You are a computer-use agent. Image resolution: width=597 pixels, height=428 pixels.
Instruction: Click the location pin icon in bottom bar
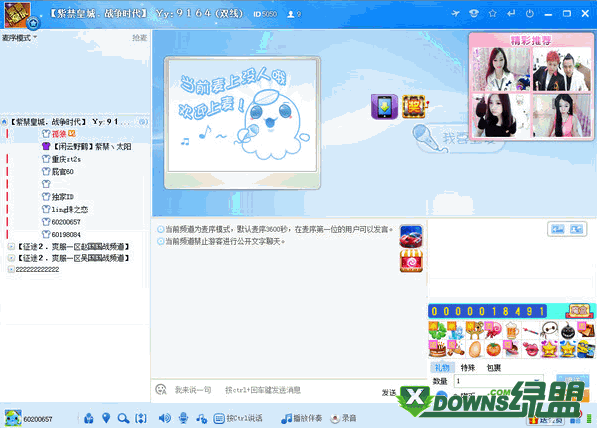(106, 418)
